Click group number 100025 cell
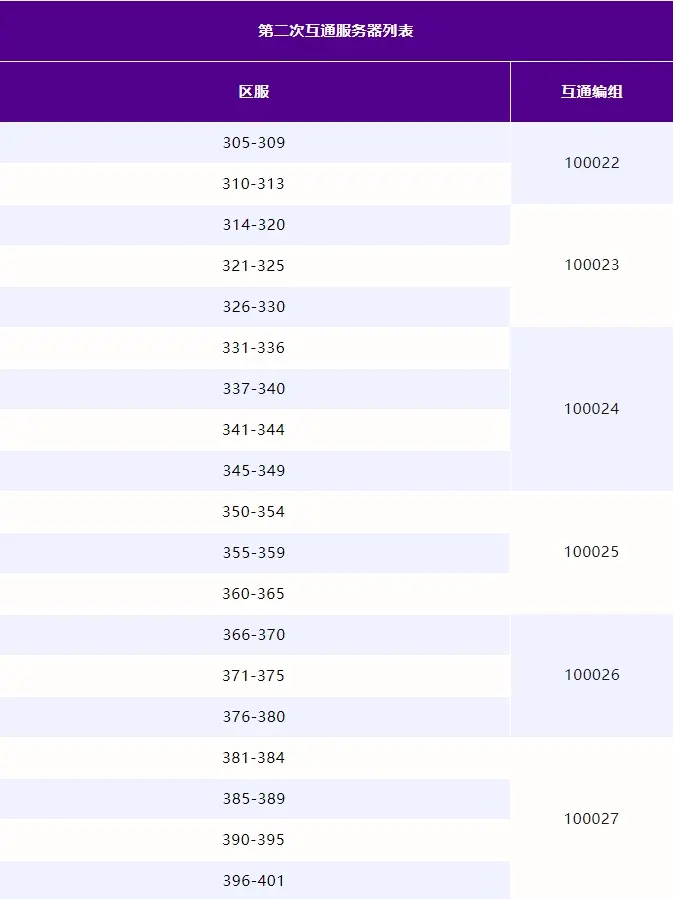 pos(592,552)
